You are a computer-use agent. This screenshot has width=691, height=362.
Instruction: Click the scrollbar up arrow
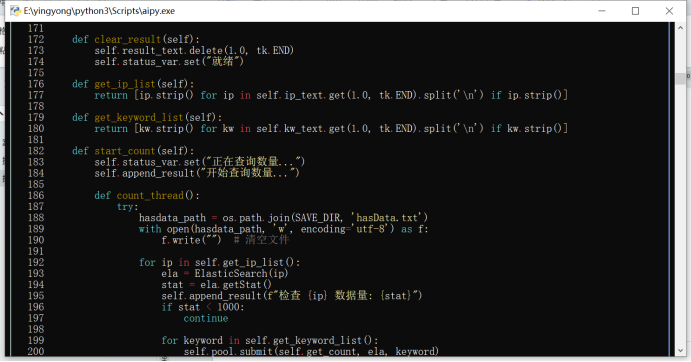[680, 27]
